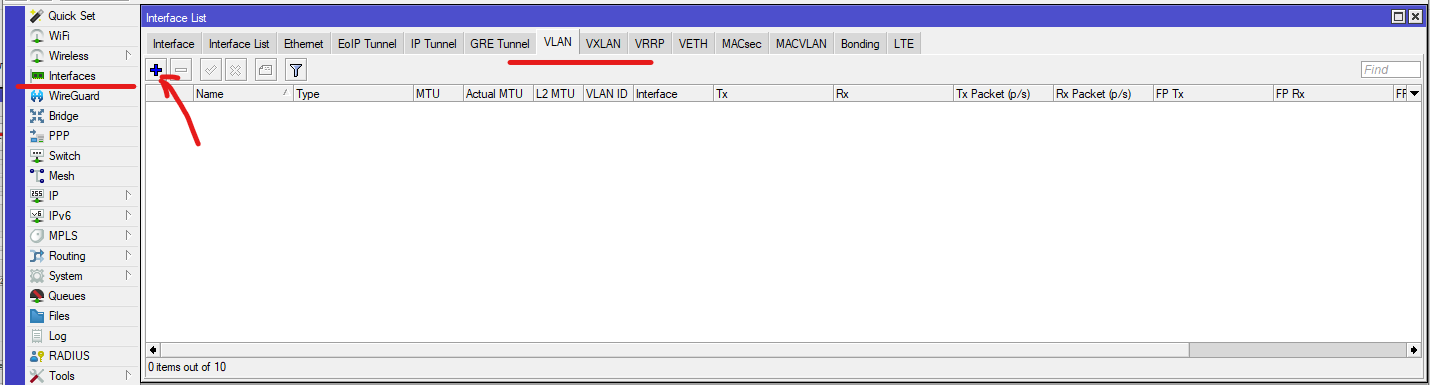This screenshot has height=385, width=1430.
Task: Click the Comment toolbar button
Action: point(265,69)
